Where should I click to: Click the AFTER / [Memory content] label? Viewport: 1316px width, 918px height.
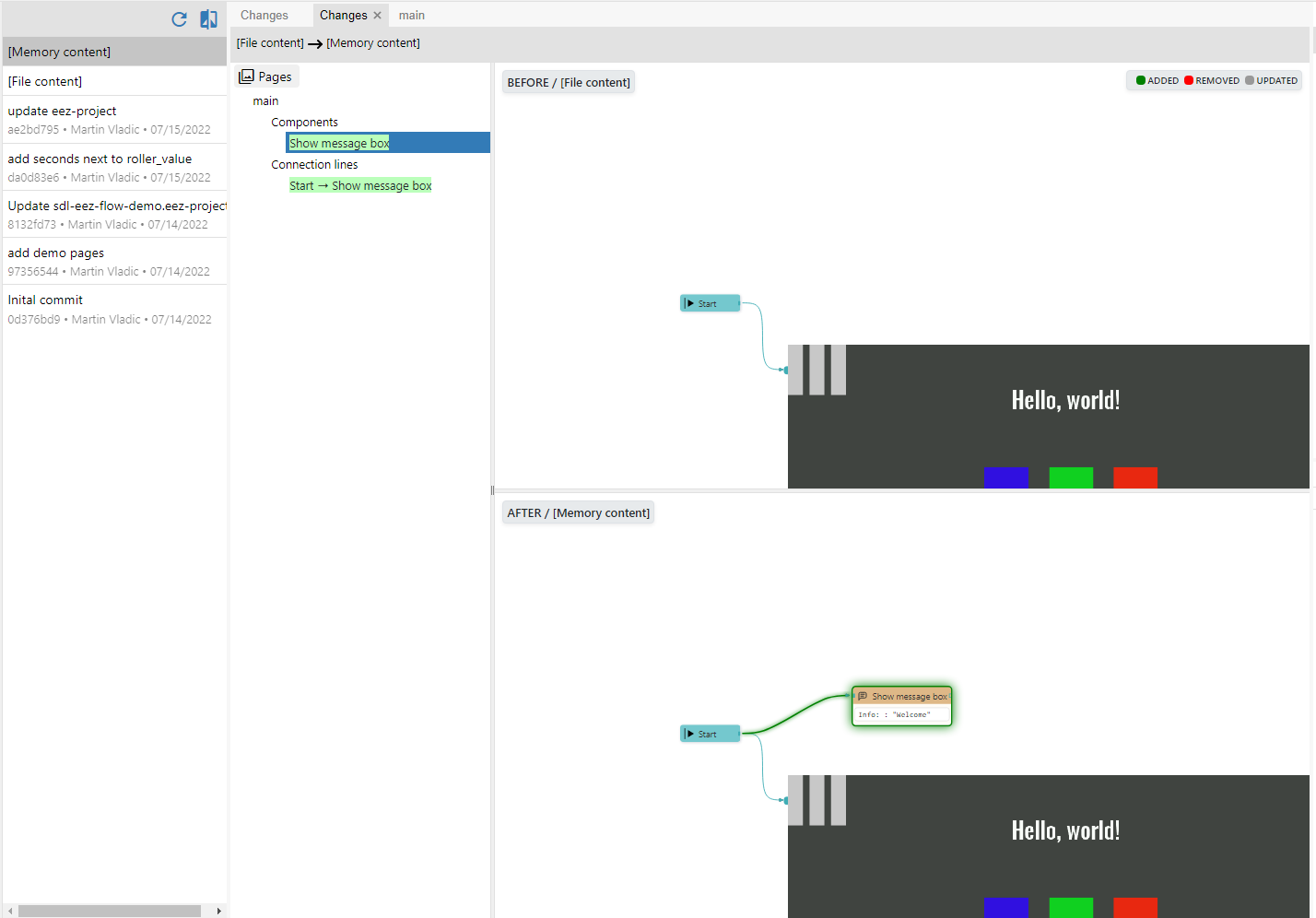(578, 512)
